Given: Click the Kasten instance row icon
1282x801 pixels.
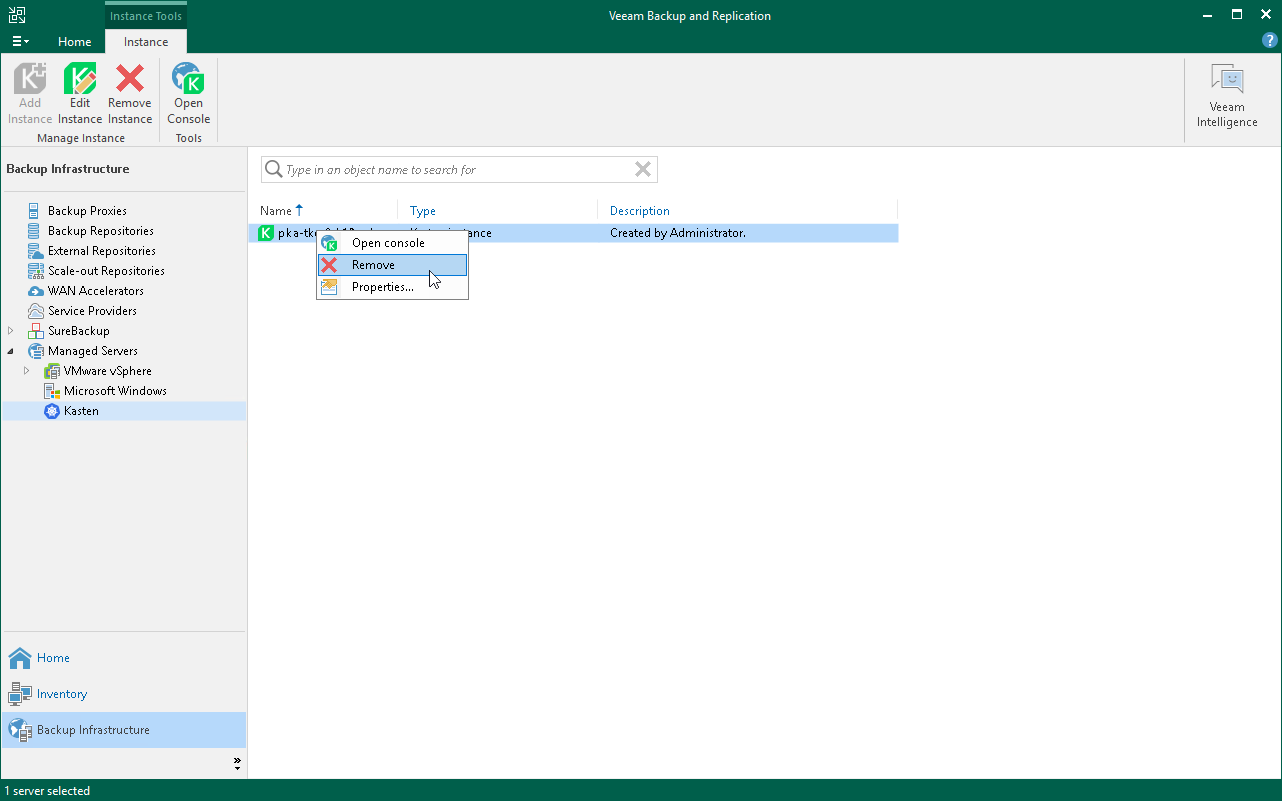Looking at the screenshot, I should coord(266,233).
